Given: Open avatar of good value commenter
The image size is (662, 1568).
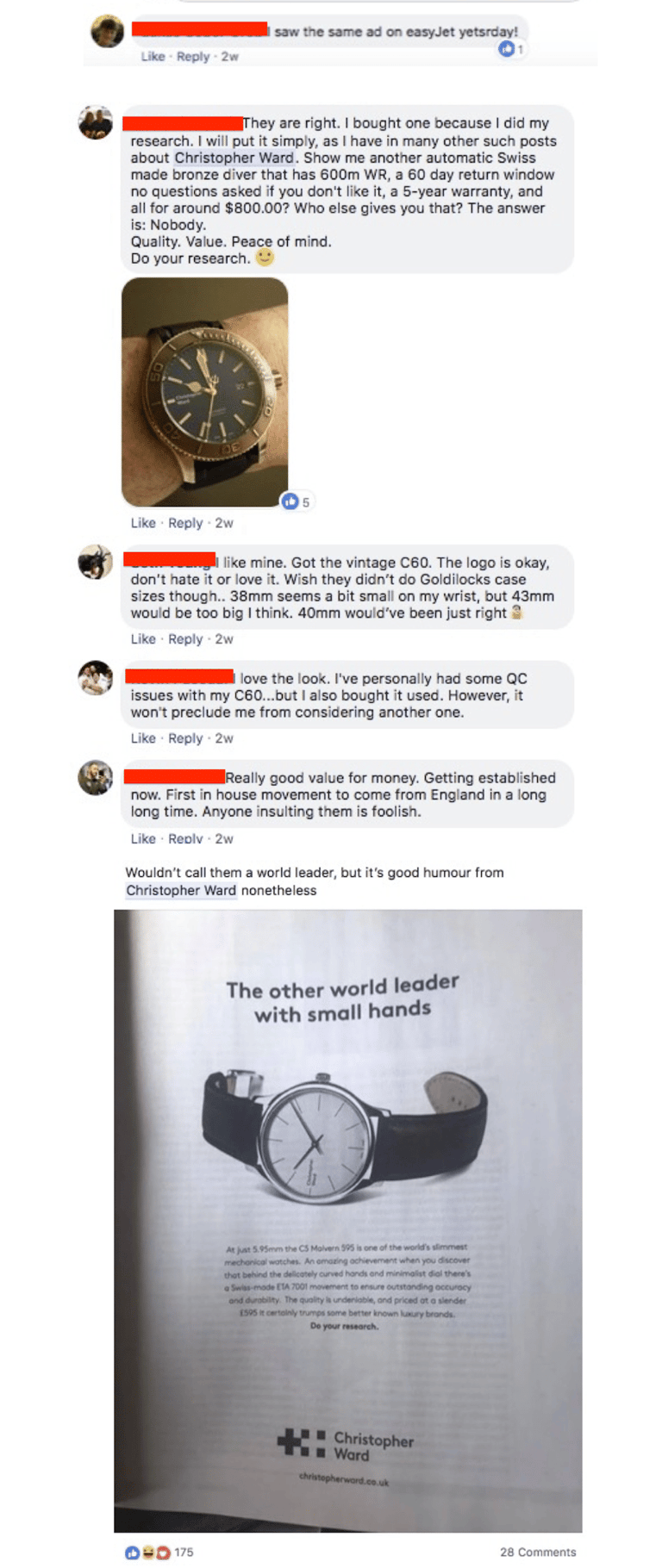Looking at the screenshot, I should point(96,777).
